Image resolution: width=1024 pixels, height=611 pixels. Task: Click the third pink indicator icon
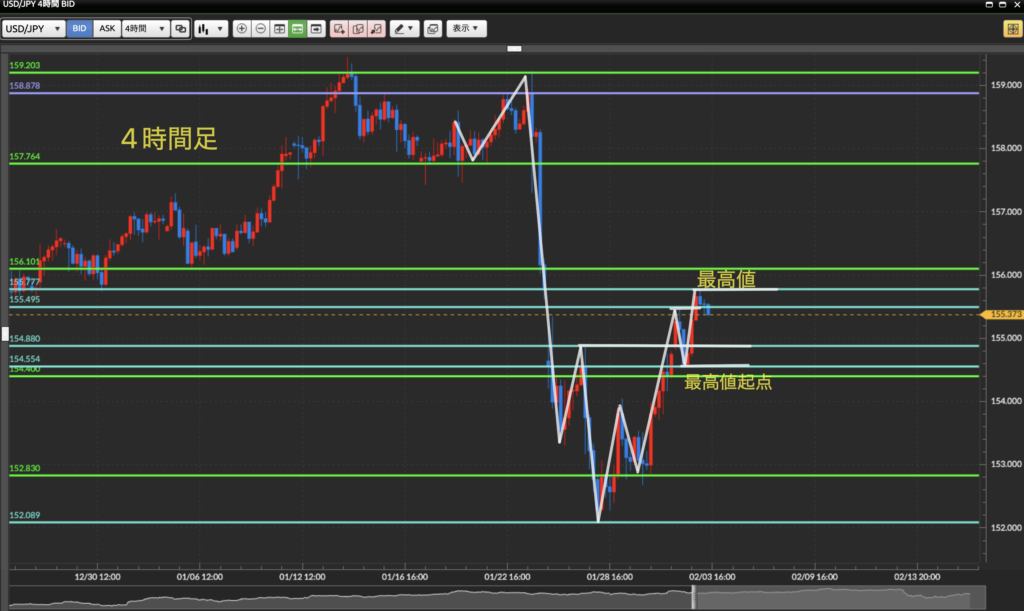pyautogui.click(x=376, y=29)
